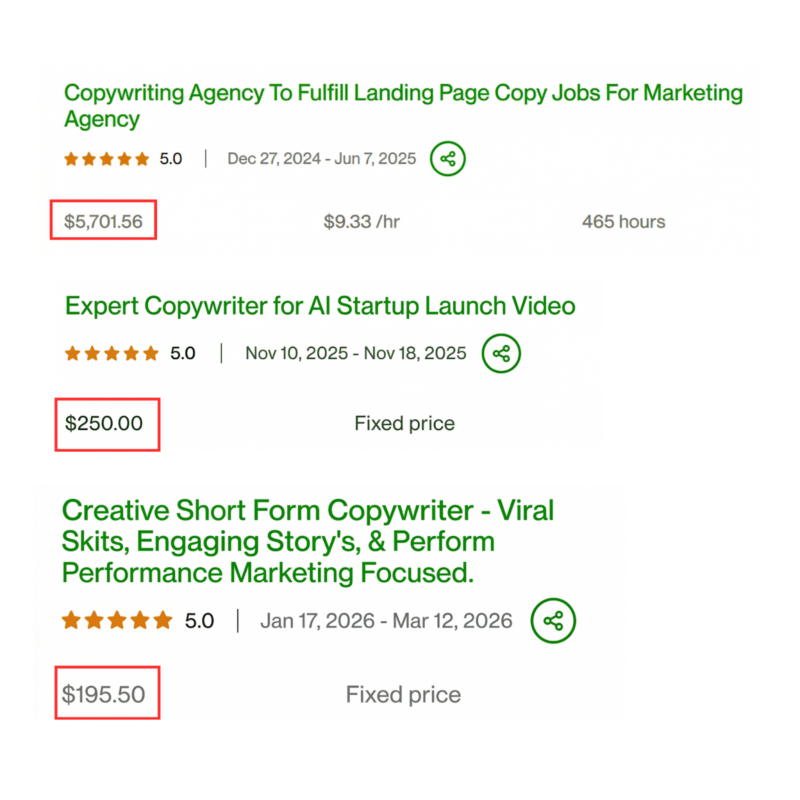
Task: Click share icon for AI Startup Launch Video
Action: point(501,353)
